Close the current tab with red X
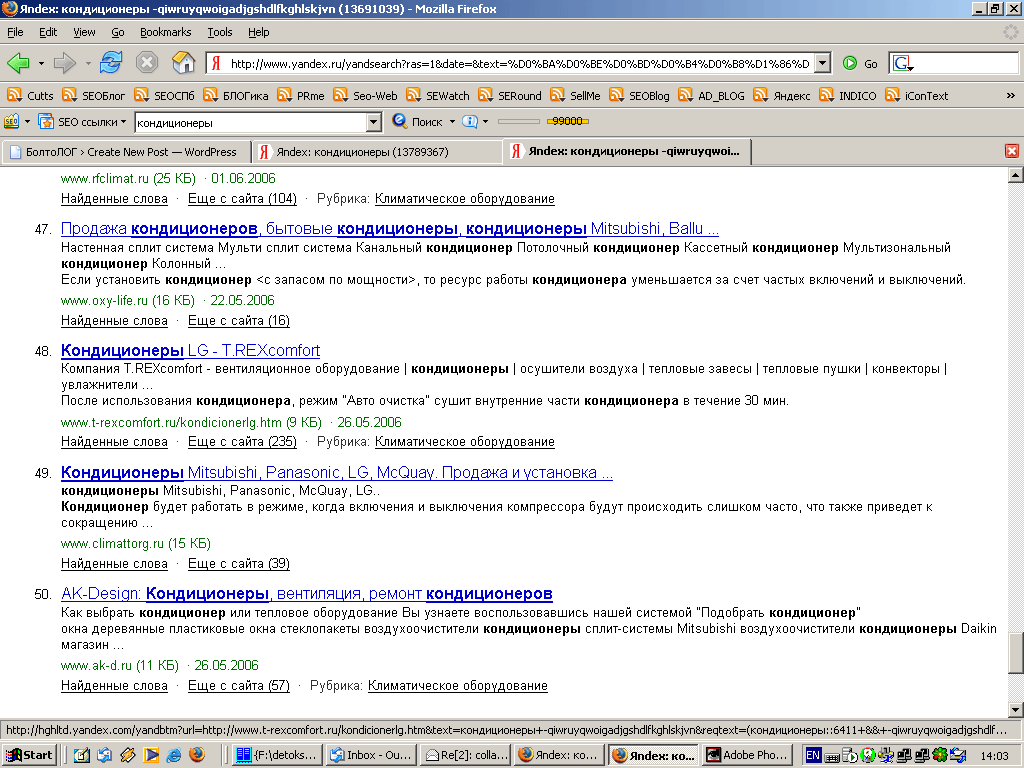 point(1012,152)
